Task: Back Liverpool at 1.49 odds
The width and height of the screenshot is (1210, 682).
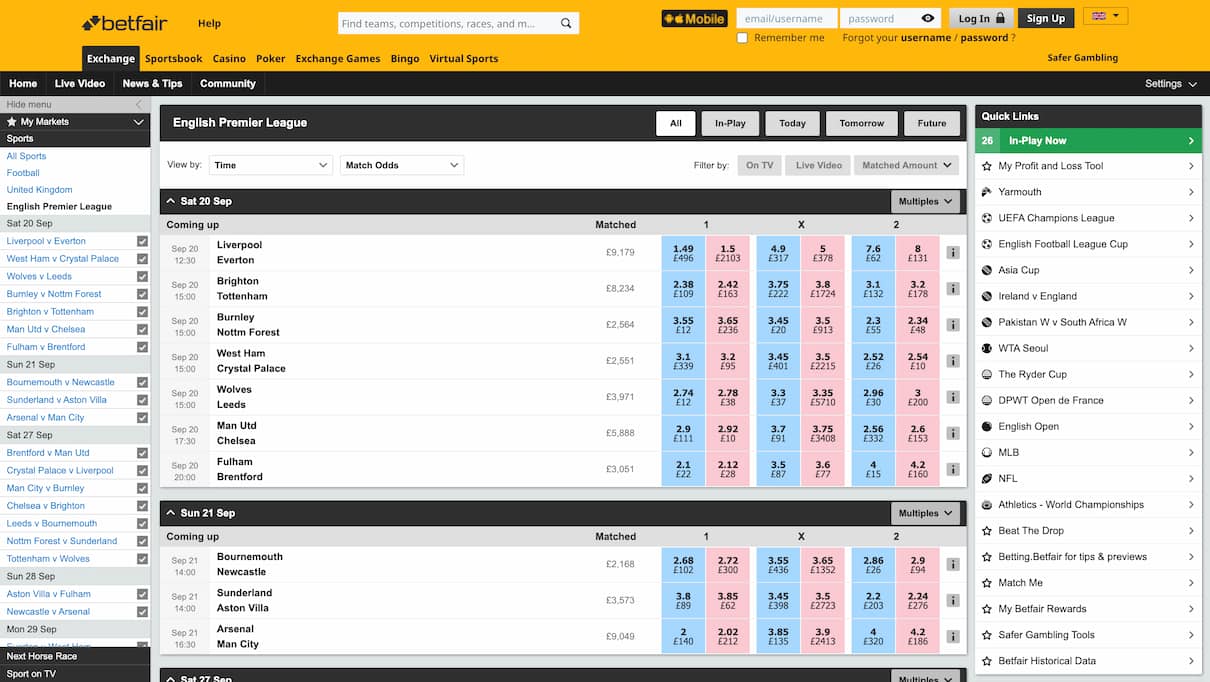Action: point(683,253)
